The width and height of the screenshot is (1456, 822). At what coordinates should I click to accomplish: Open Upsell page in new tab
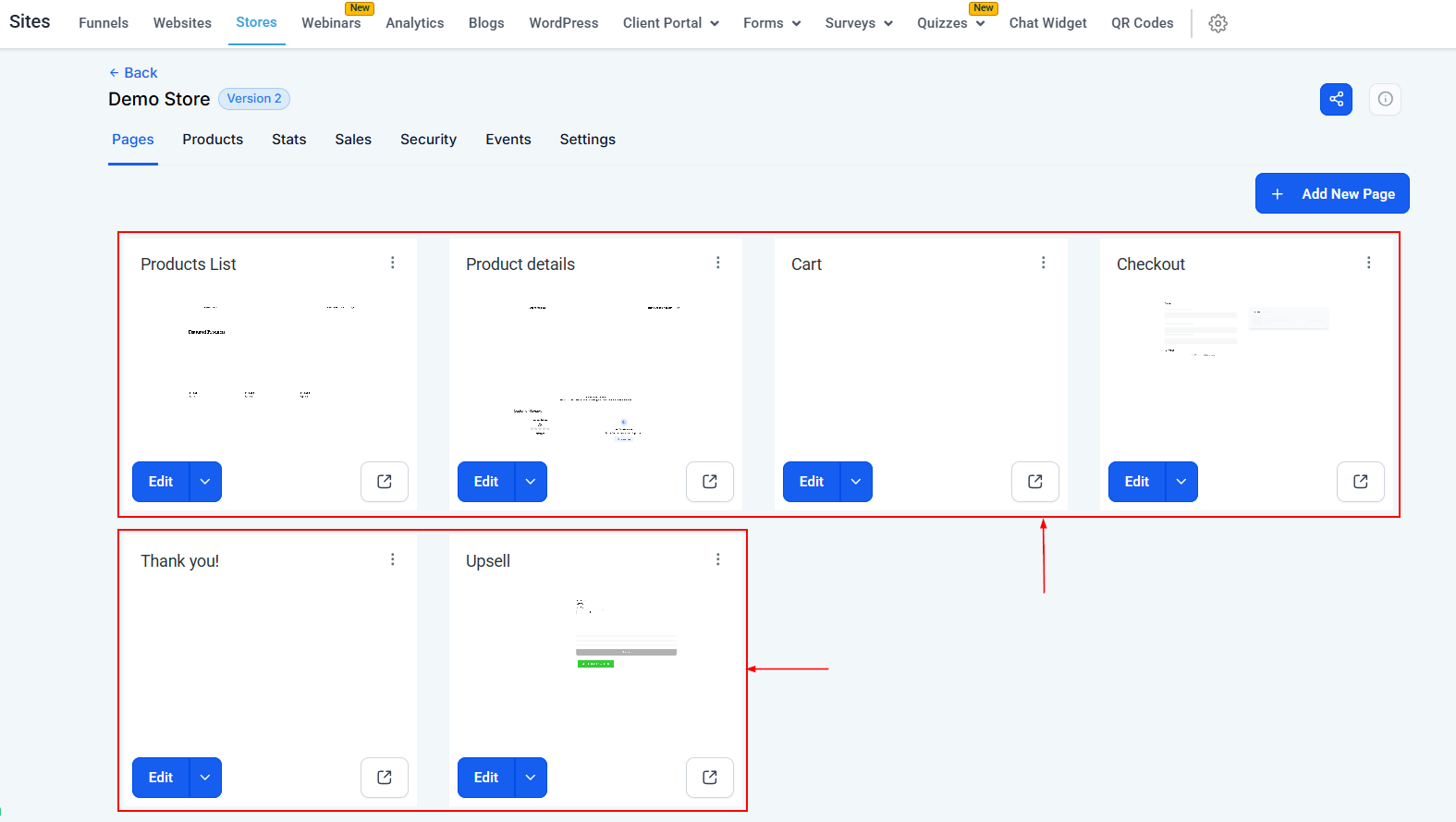[710, 778]
